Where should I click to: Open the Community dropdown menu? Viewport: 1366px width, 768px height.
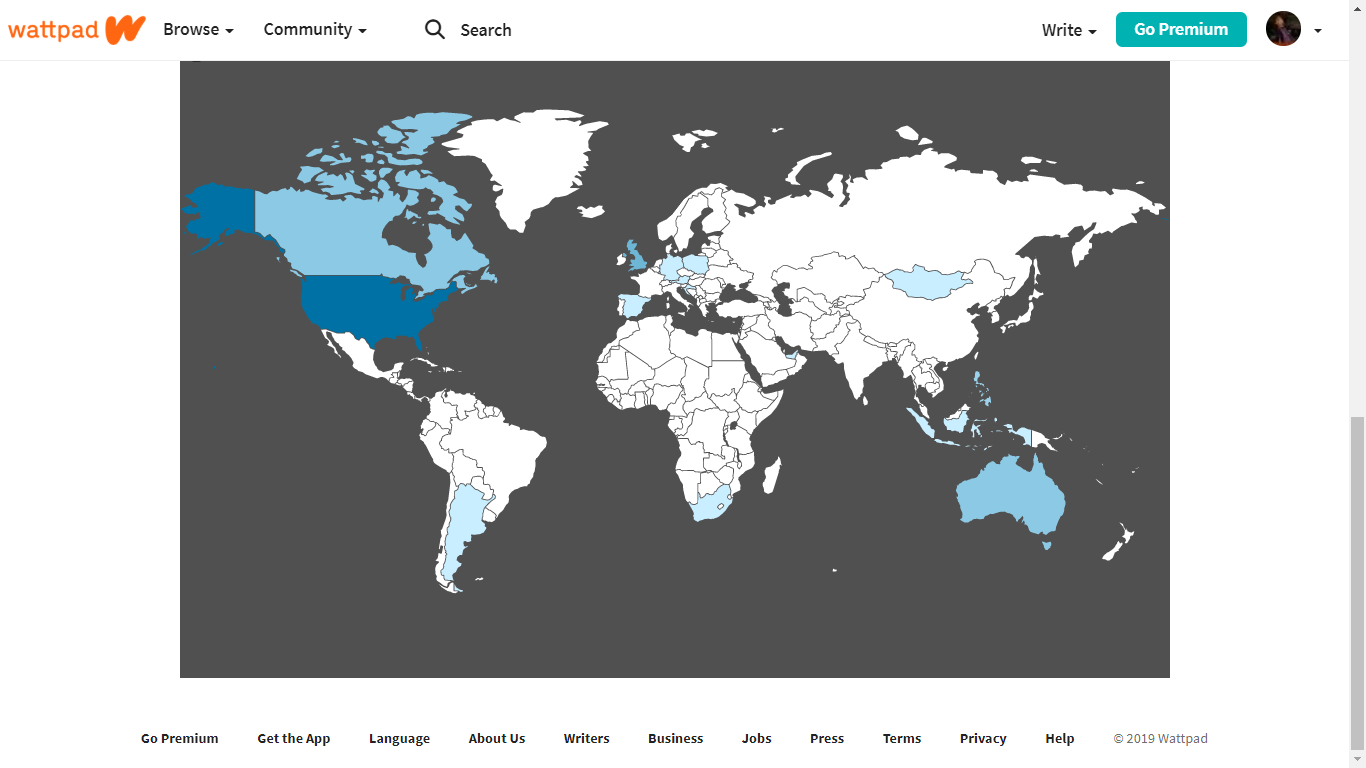[314, 30]
